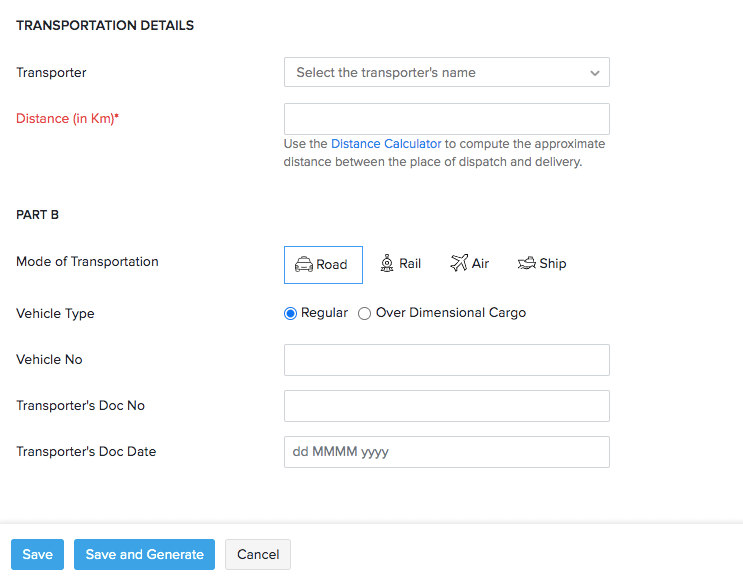This screenshot has height=583, width=743.
Task: Pick the Air mode label
Action: 481,264
